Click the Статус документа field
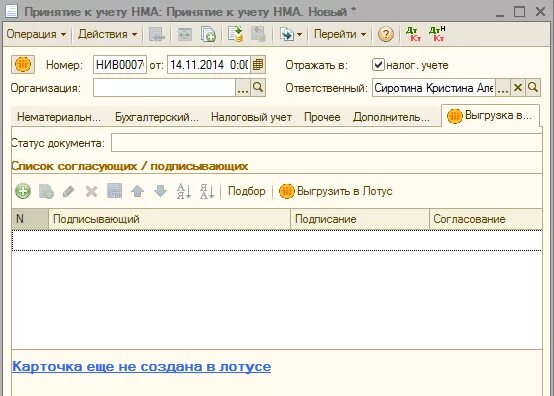 click(x=326, y=143)
